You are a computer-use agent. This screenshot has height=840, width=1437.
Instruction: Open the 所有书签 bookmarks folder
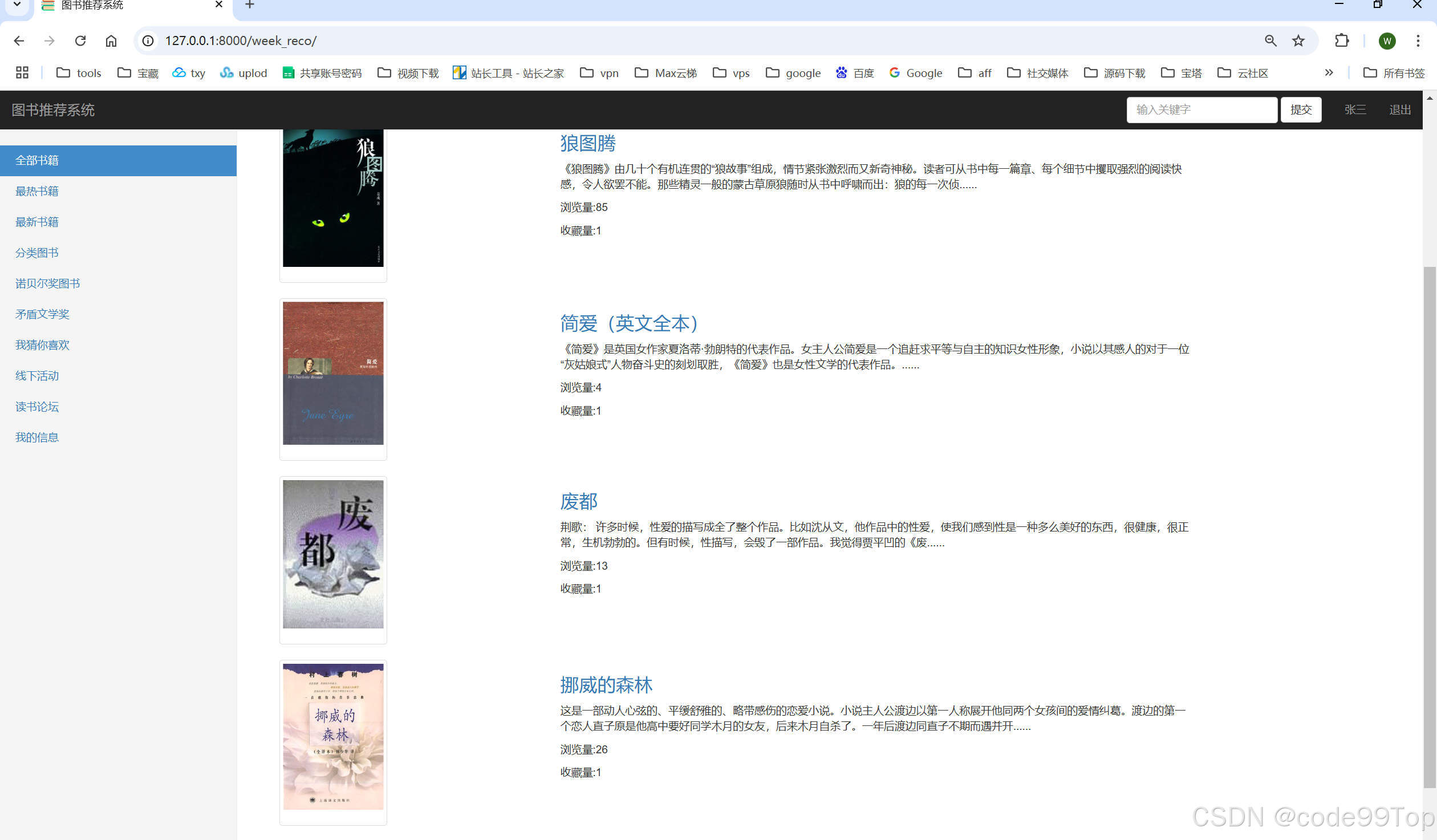point(1394,72)
